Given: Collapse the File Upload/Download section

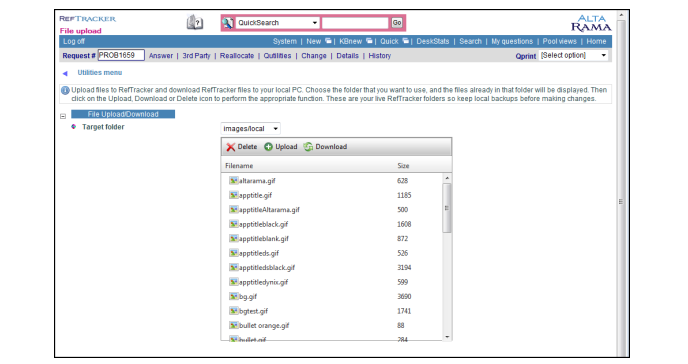Looking at the screenshot, I should pyautogui.click(x=63, y=116).
